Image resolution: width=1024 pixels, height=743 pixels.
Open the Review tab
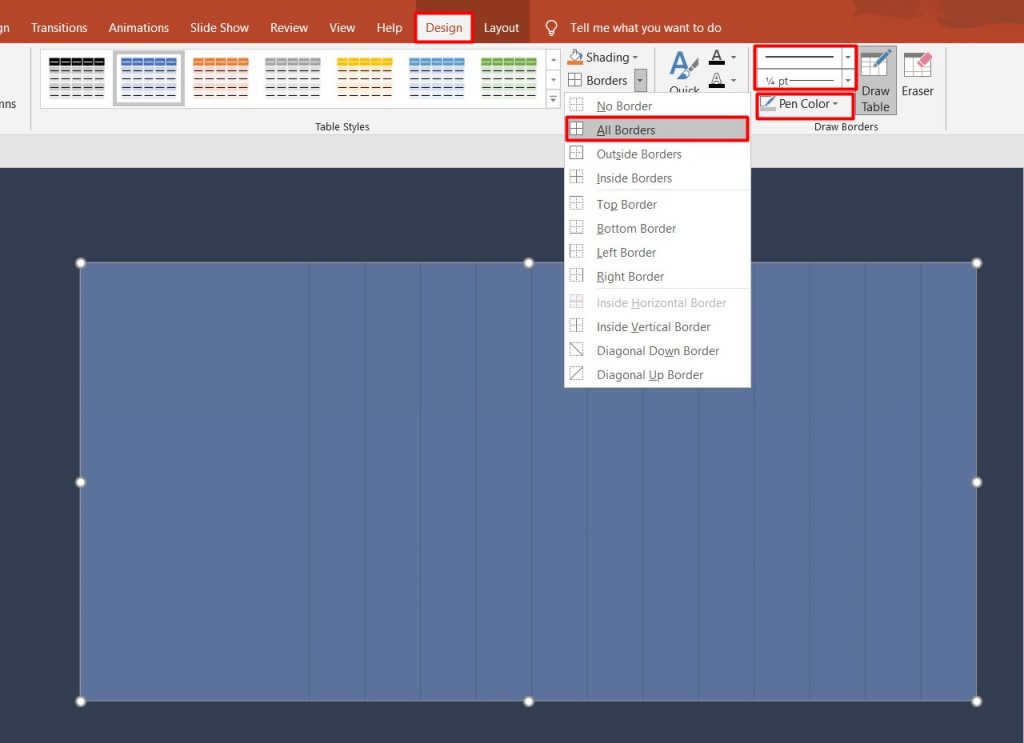tap(289, 27)
